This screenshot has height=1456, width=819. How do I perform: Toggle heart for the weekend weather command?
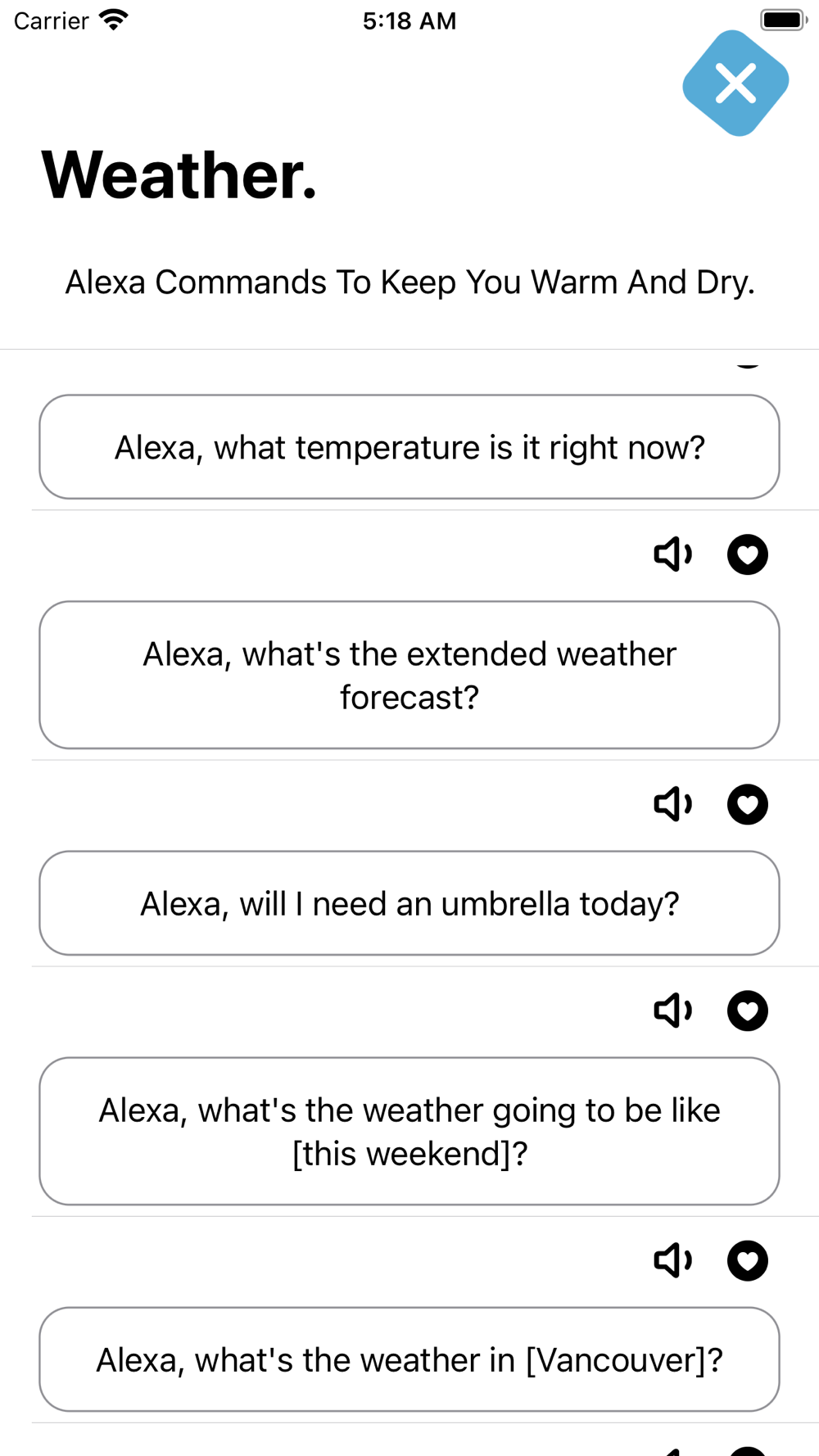747,1011
